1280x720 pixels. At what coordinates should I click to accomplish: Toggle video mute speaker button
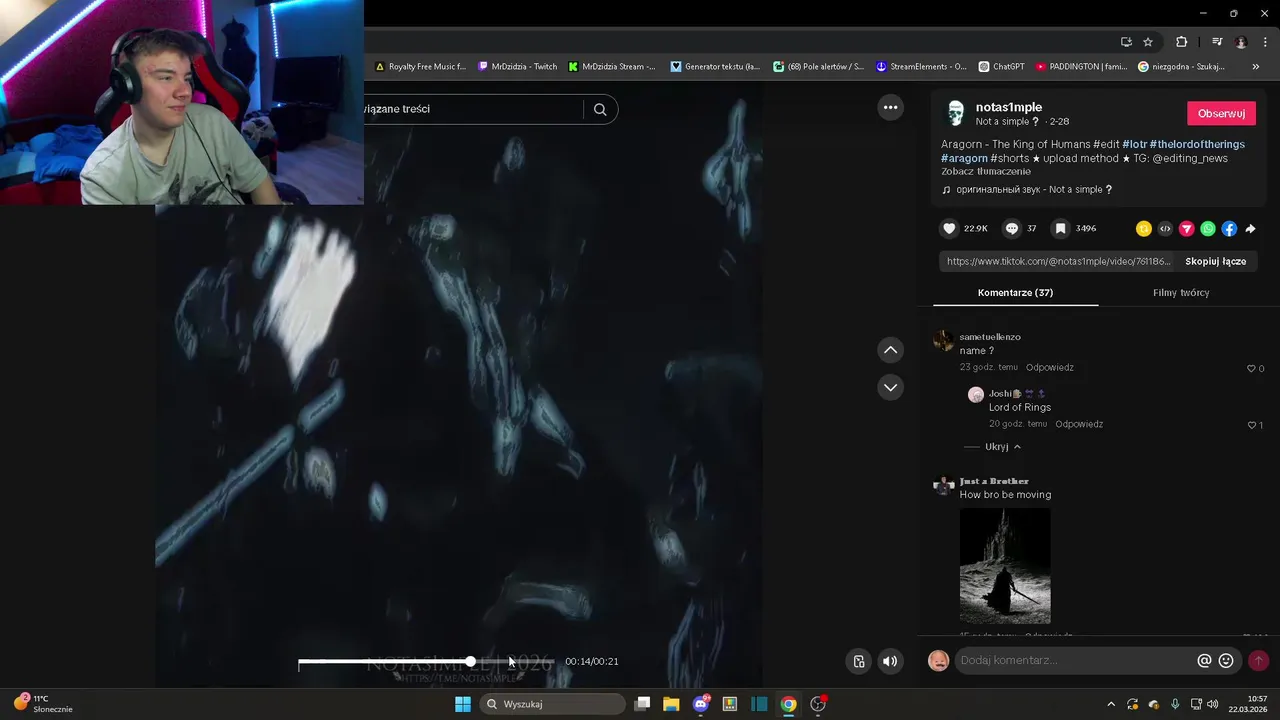[x=890, y=661]
